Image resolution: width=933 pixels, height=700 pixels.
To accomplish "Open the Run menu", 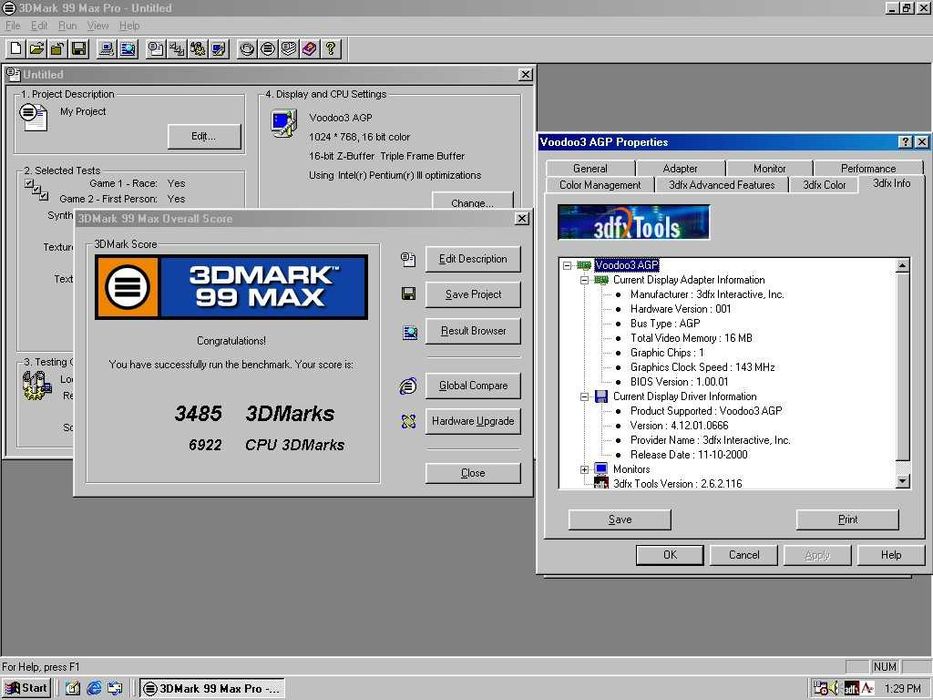I will click(x=67, y=26).
